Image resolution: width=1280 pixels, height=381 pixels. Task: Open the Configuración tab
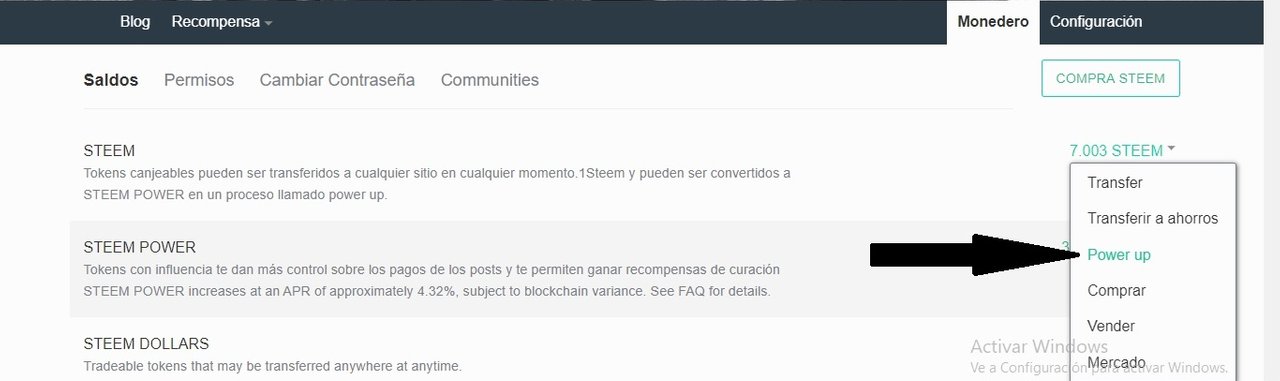point(1096,22)
